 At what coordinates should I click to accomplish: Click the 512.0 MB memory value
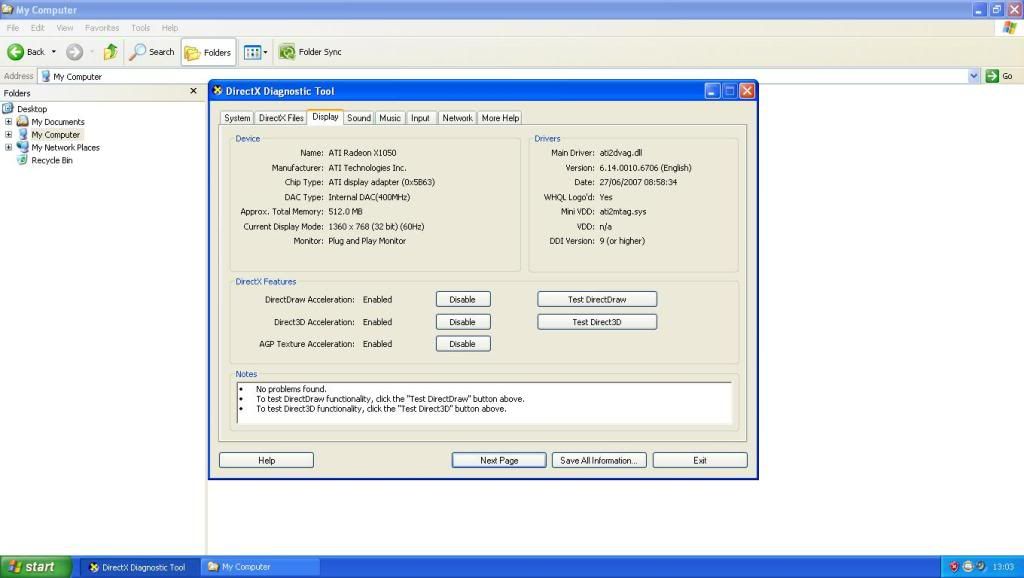(345, 212)
